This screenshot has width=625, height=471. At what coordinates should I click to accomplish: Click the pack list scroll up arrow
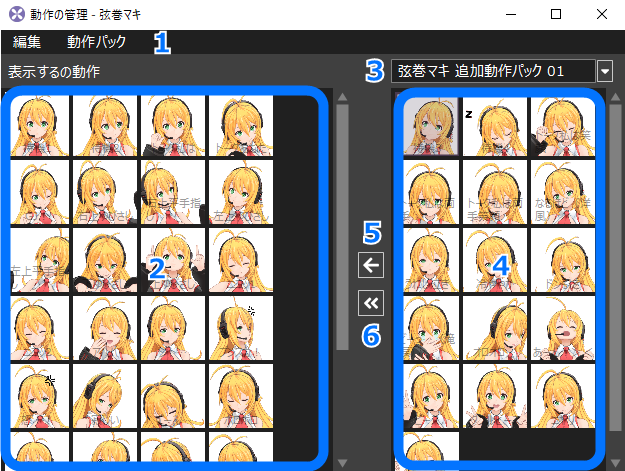(x=615, y=97)
